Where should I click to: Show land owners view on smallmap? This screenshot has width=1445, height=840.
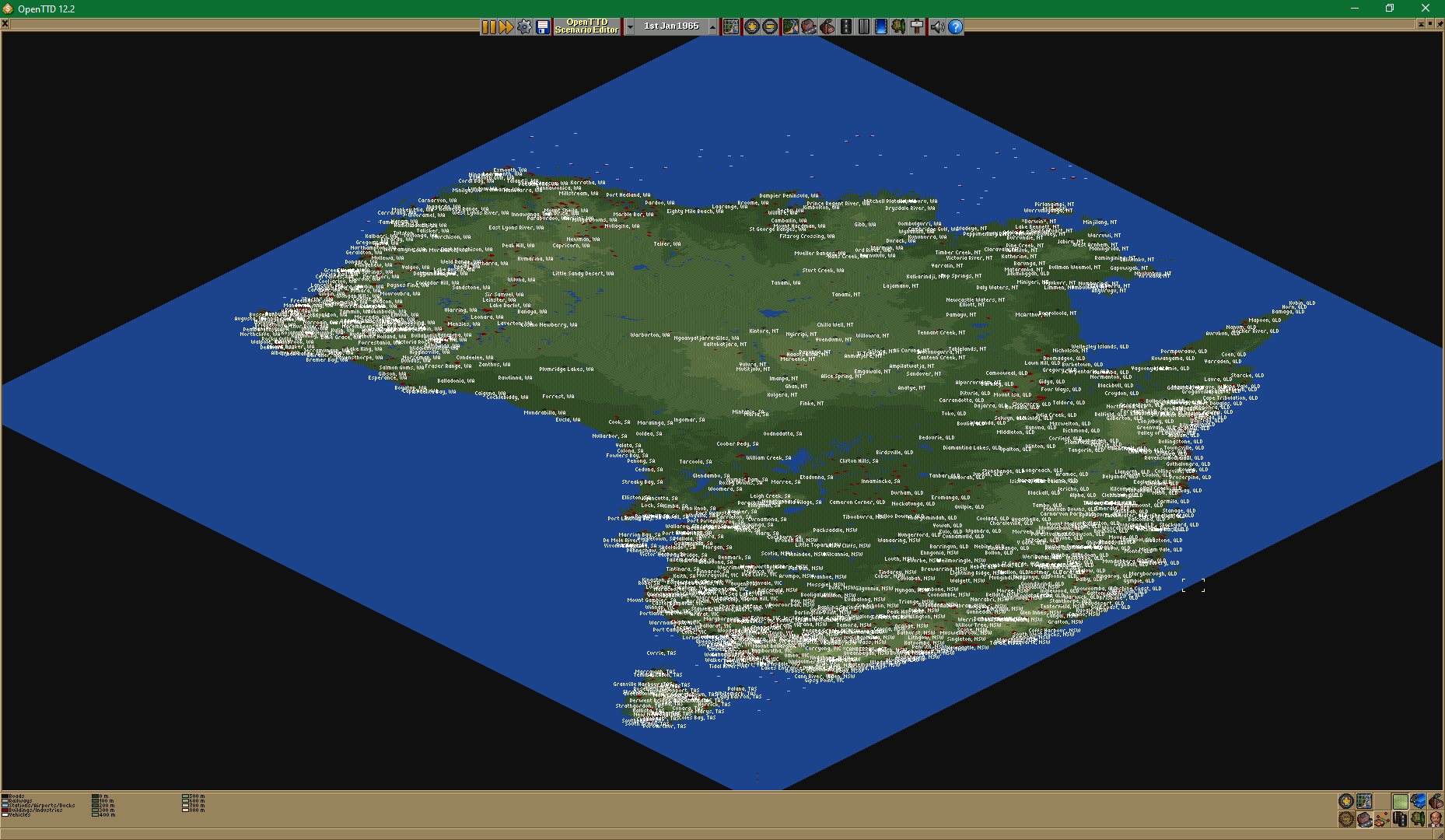(x=1436, y=820)
